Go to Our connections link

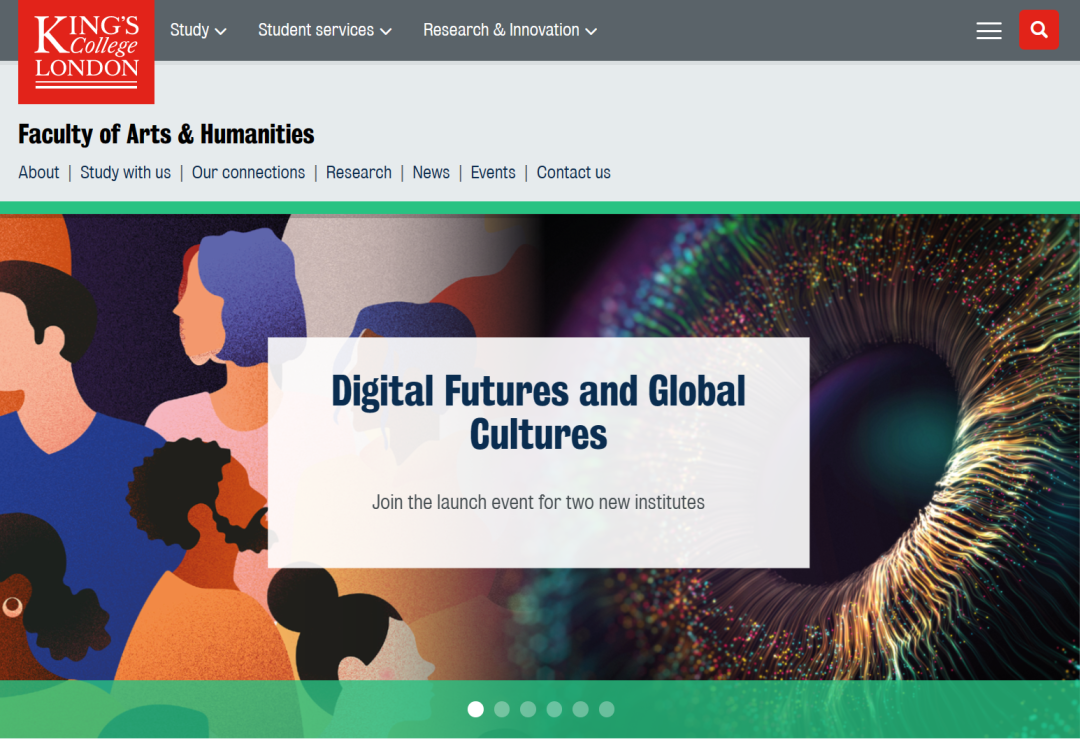(248, 172)
